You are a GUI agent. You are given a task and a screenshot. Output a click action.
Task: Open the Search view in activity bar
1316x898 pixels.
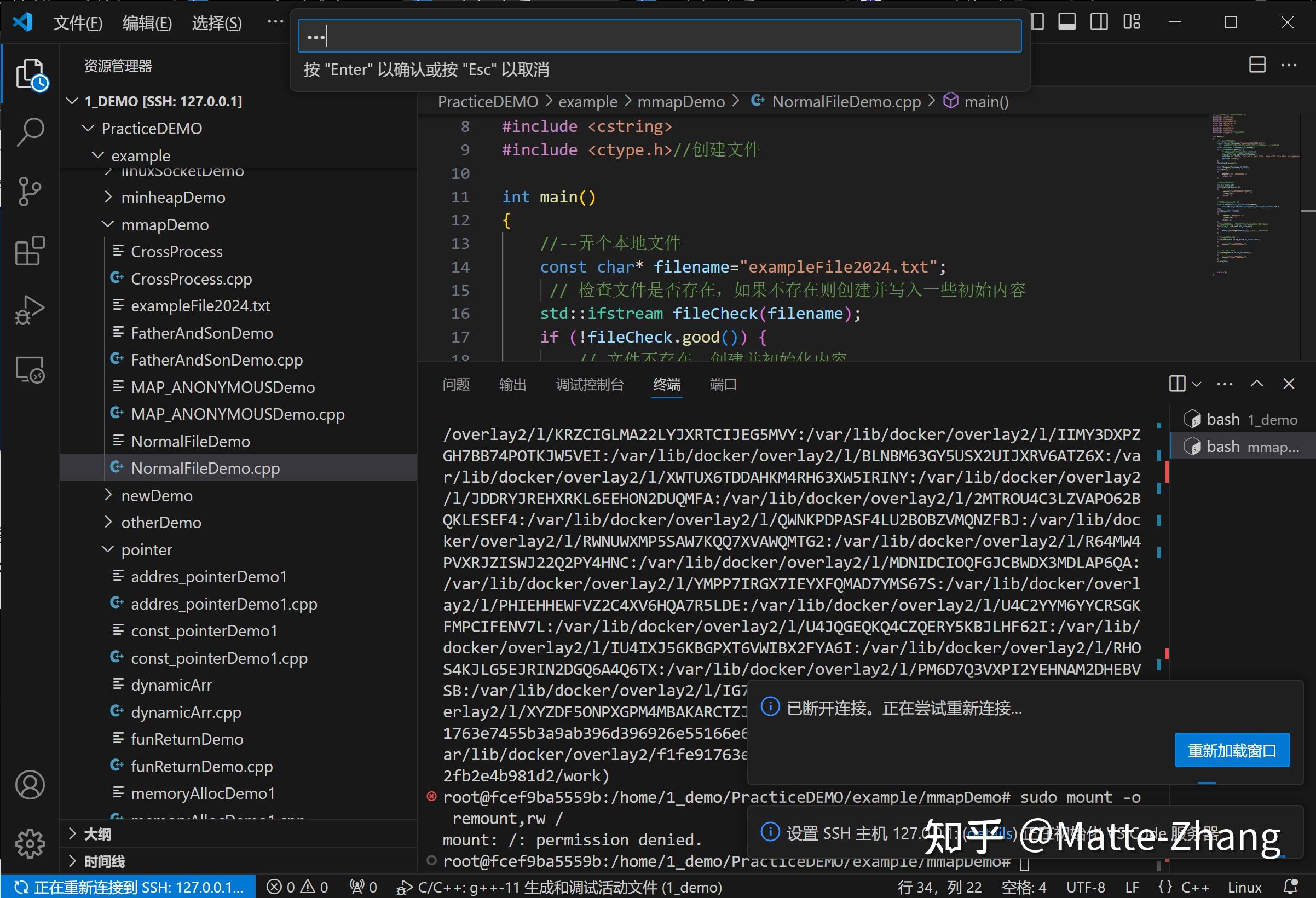(30, 132)
